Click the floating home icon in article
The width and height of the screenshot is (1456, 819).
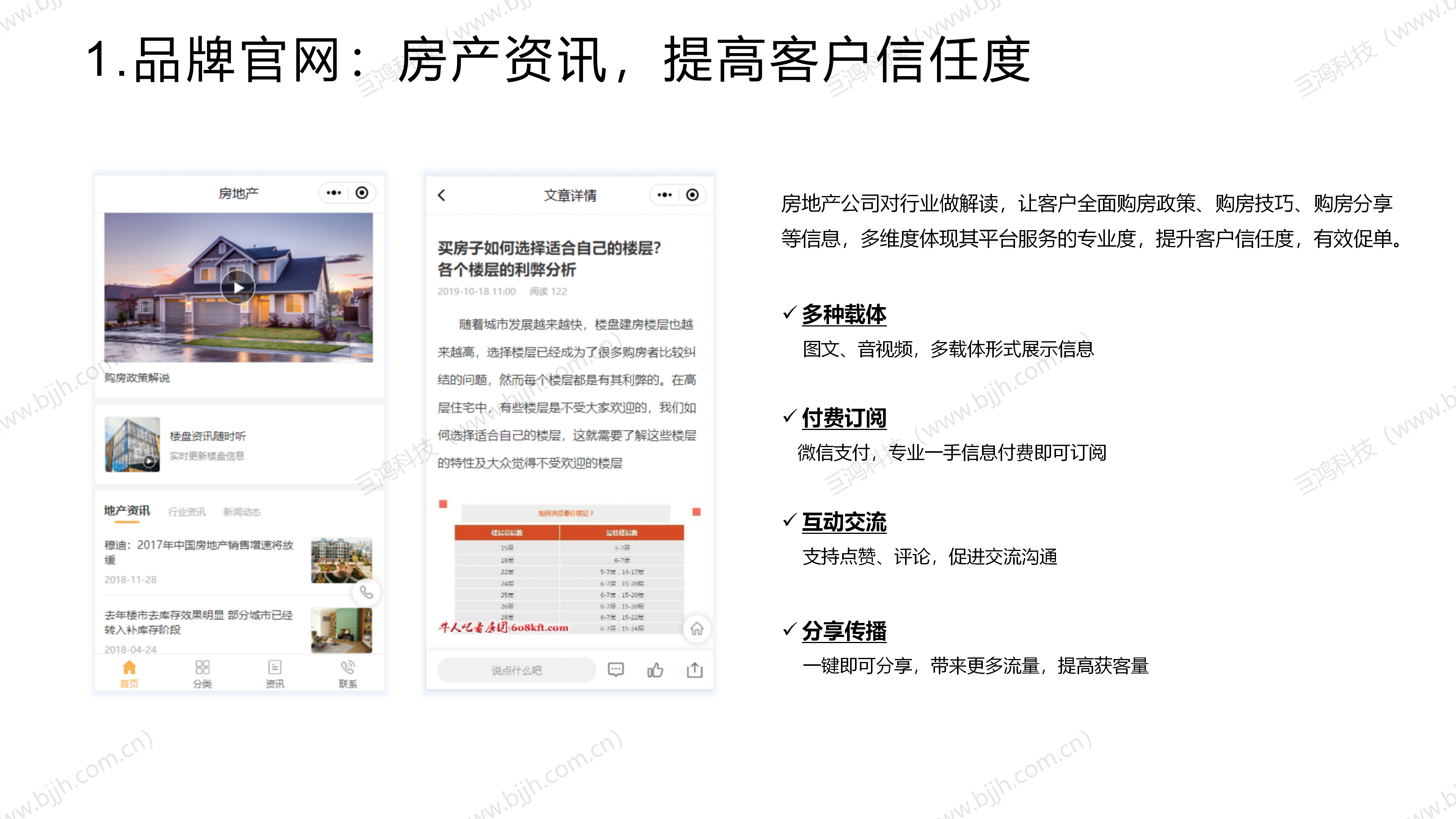point(697,629)
